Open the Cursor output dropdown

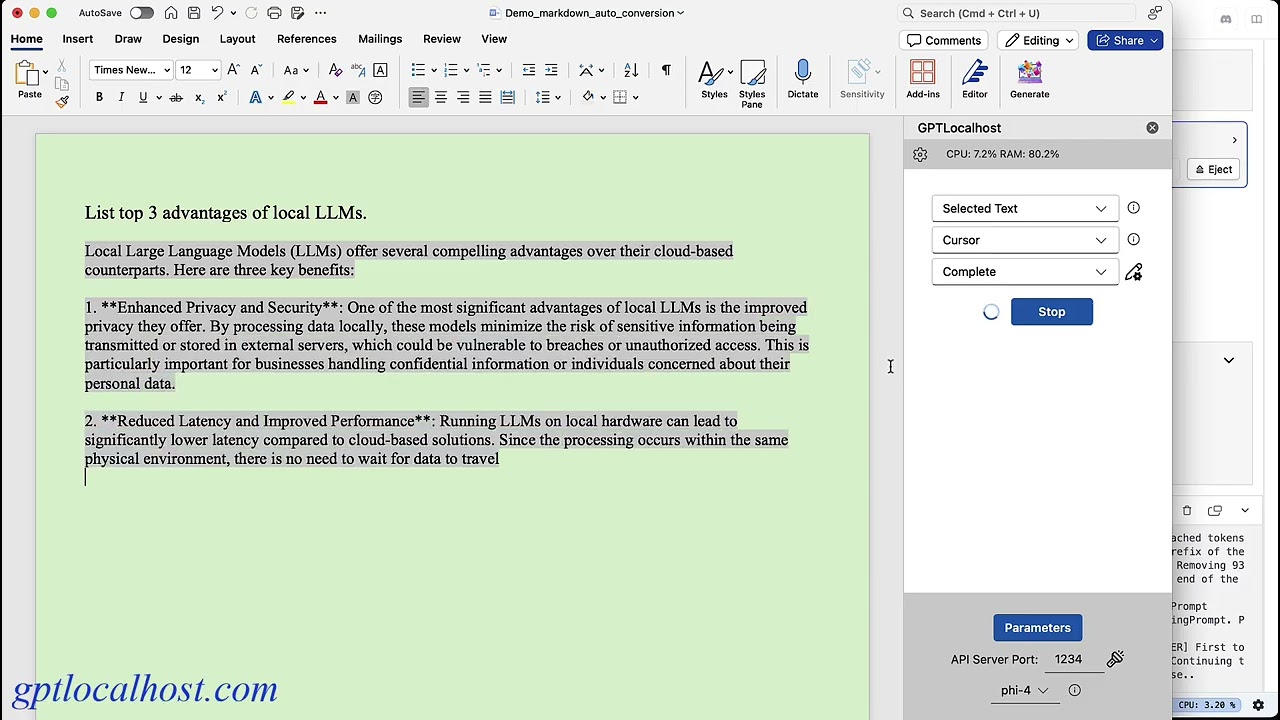click(x=1025, y=240)
